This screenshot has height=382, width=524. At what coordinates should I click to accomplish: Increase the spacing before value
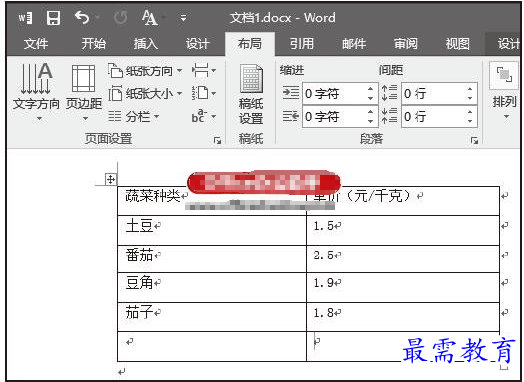point(470,89)
